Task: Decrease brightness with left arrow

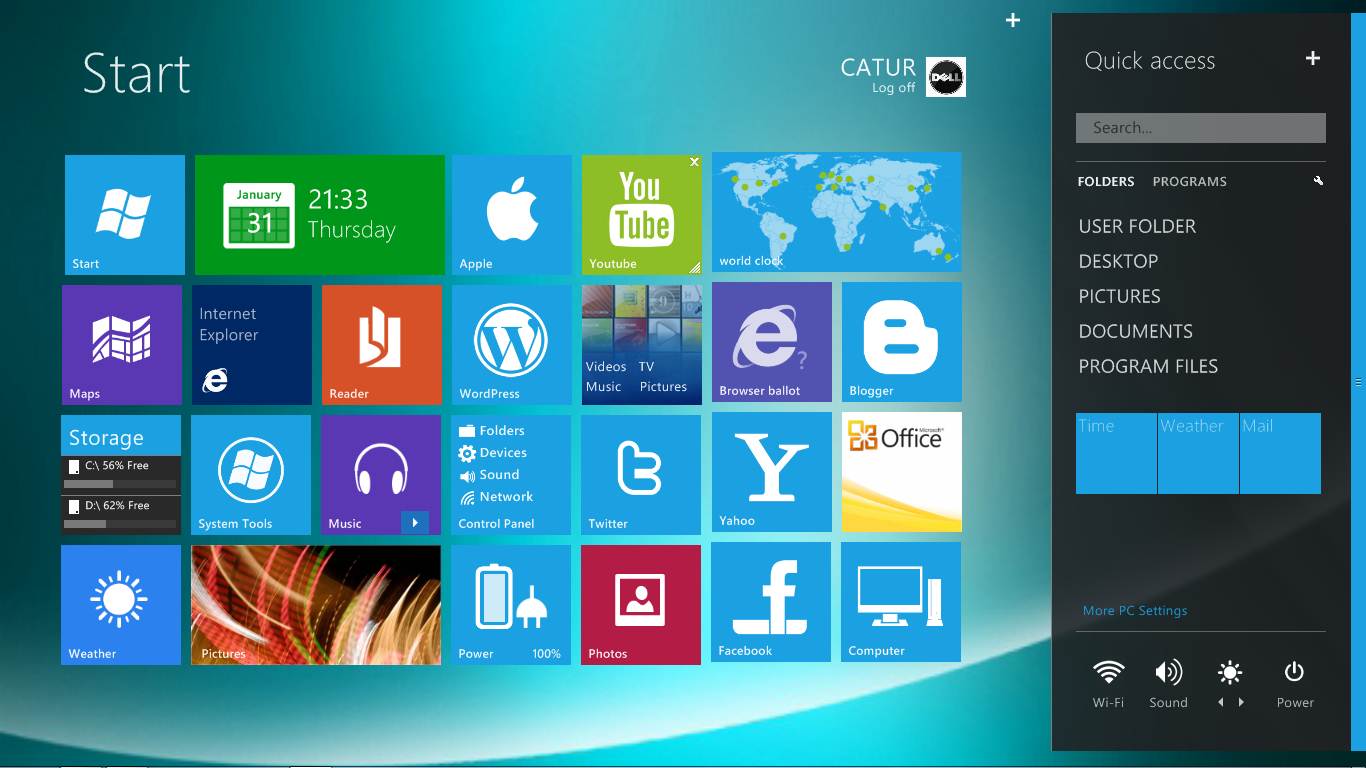Action: [x=1220, y=702]
